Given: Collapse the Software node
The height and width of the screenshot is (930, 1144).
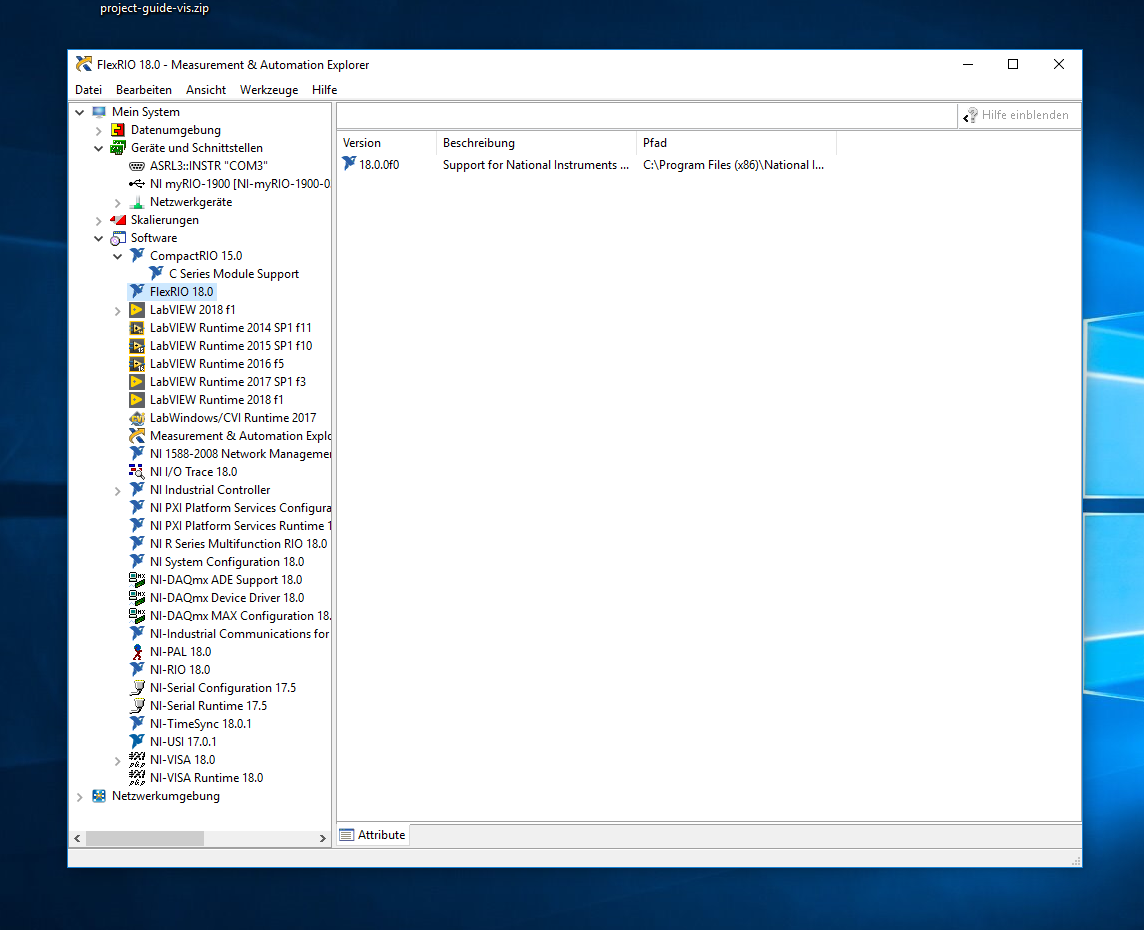Looking at the screenshot, I should click(98, 239).
